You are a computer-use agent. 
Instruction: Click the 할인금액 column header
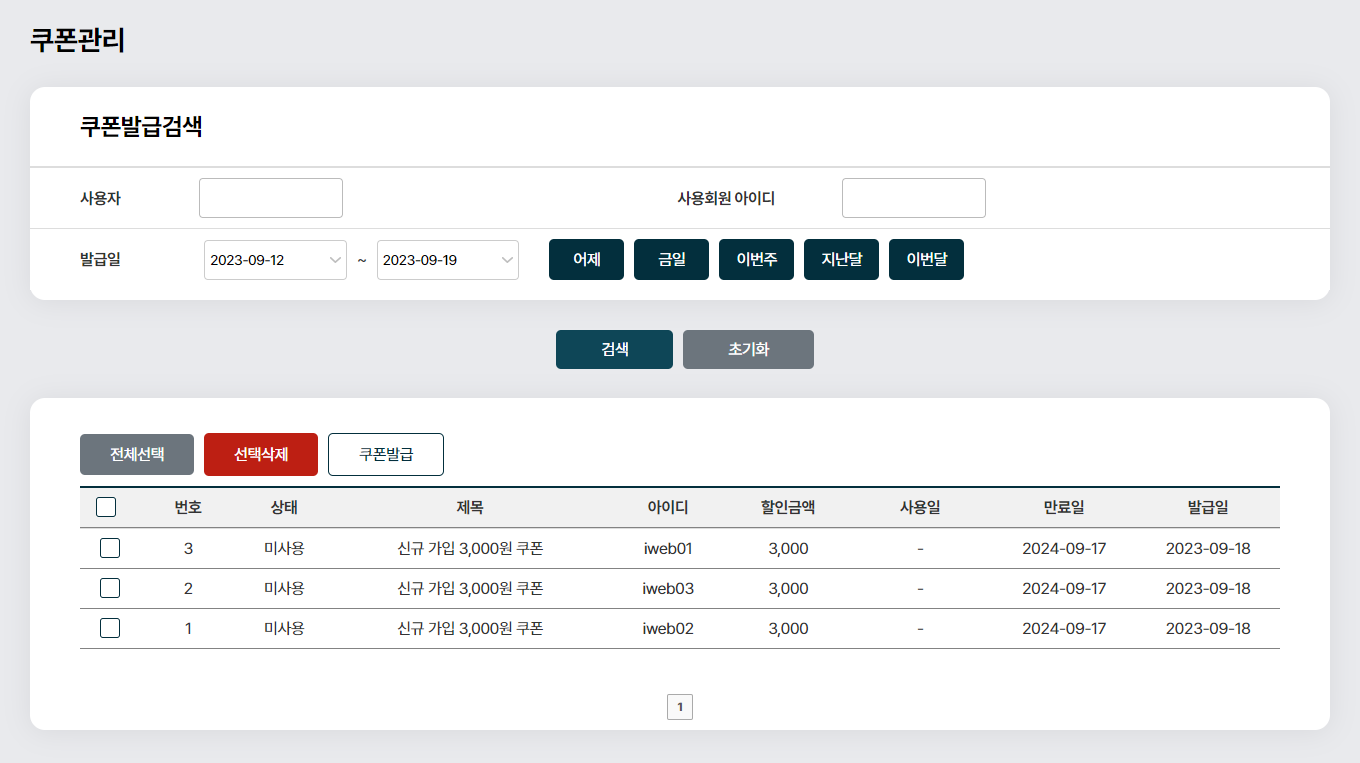[x=788, y=507]
